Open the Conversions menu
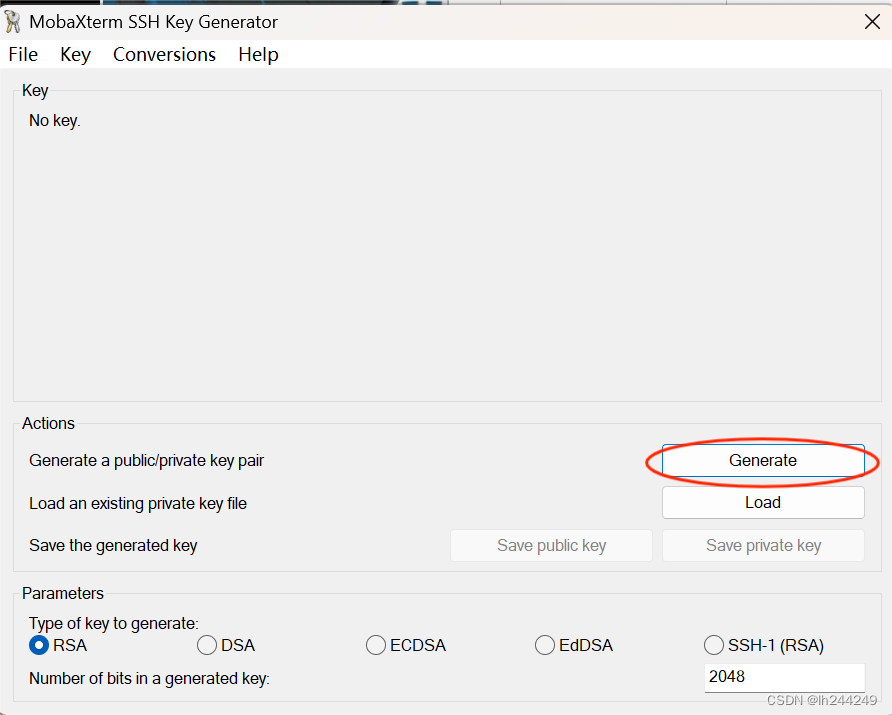 click(x=164, y=55)
